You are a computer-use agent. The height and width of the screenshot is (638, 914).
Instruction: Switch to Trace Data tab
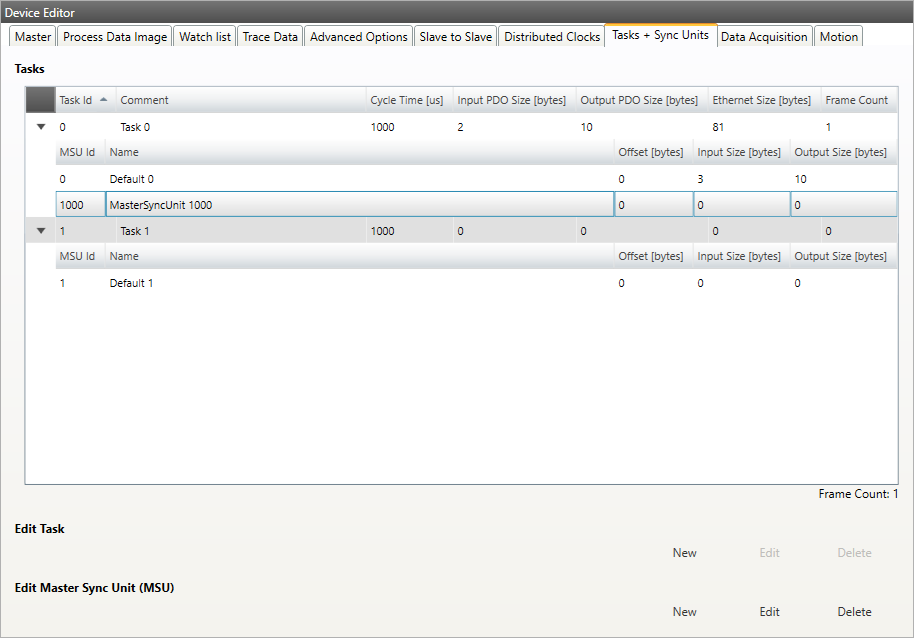pyautogui.click(x=270, y=37)
